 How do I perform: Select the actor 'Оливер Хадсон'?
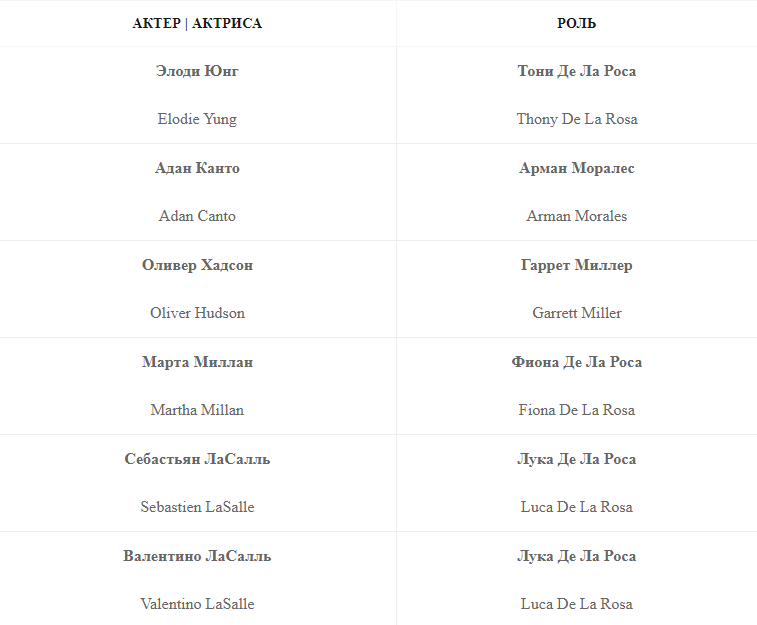197,265
